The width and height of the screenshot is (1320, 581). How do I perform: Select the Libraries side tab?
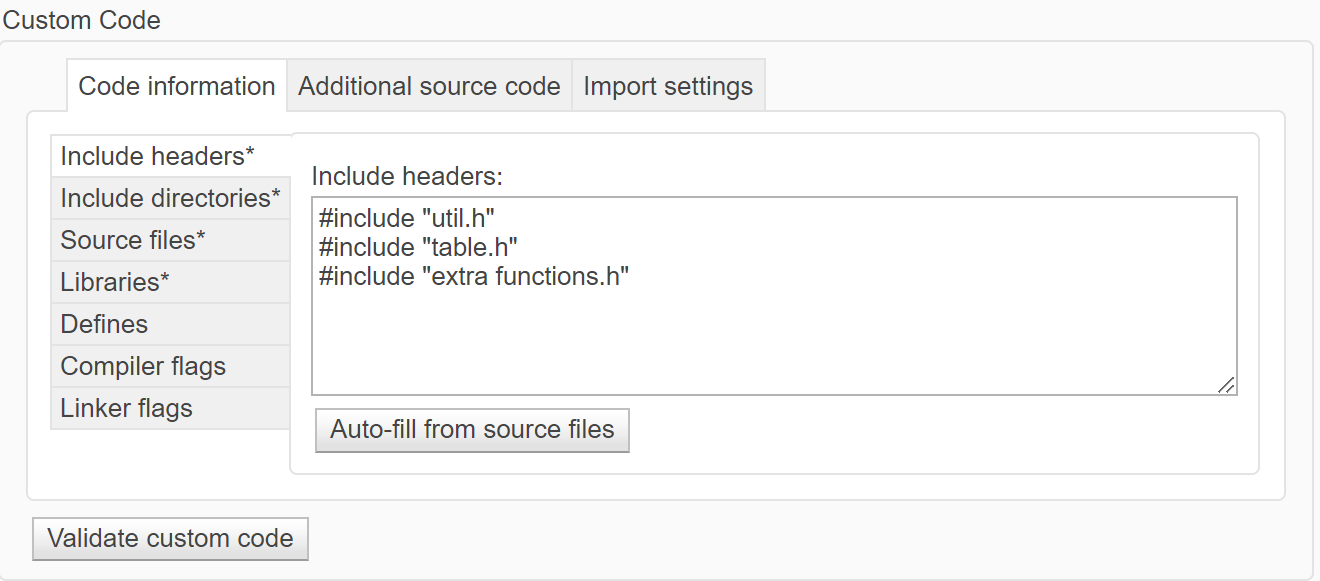click(x=115, y=282)
